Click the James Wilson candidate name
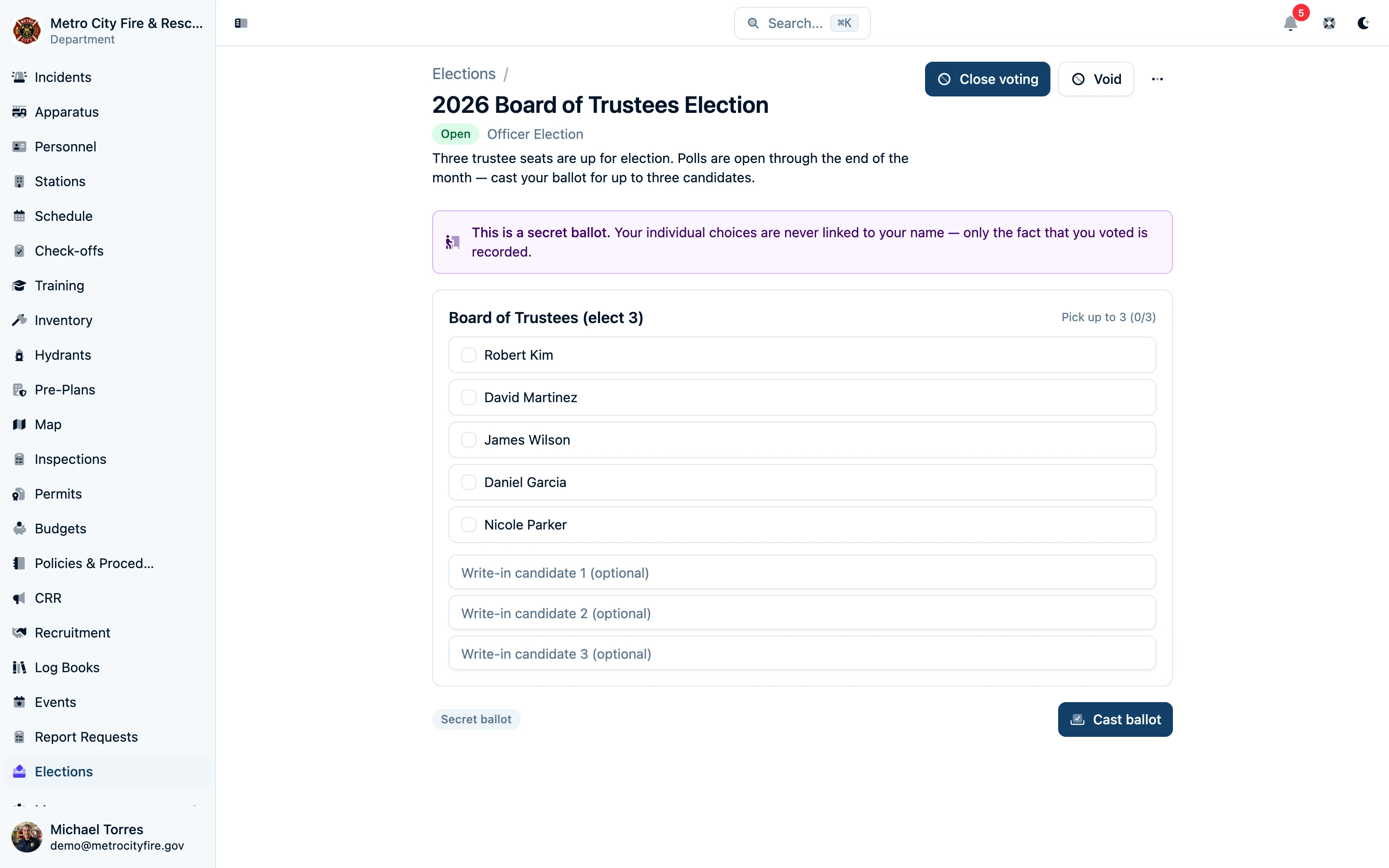1389x868 pixels. pyautogui.click(x=527, y=440)
